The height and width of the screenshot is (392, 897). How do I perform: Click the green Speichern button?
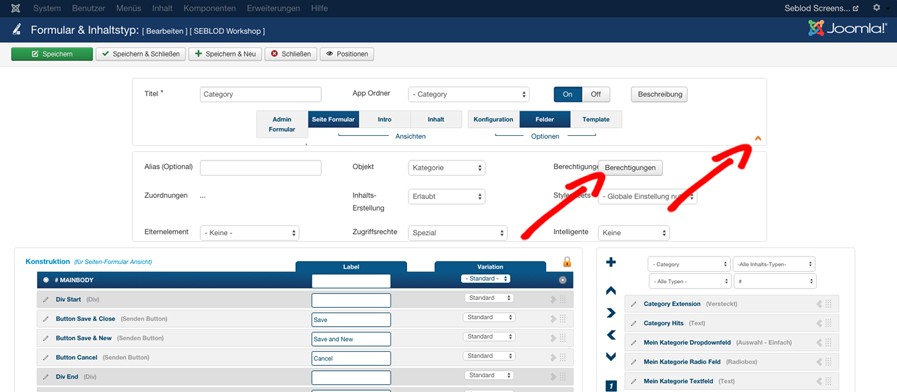pyautogui.click(x=52, y=54)
